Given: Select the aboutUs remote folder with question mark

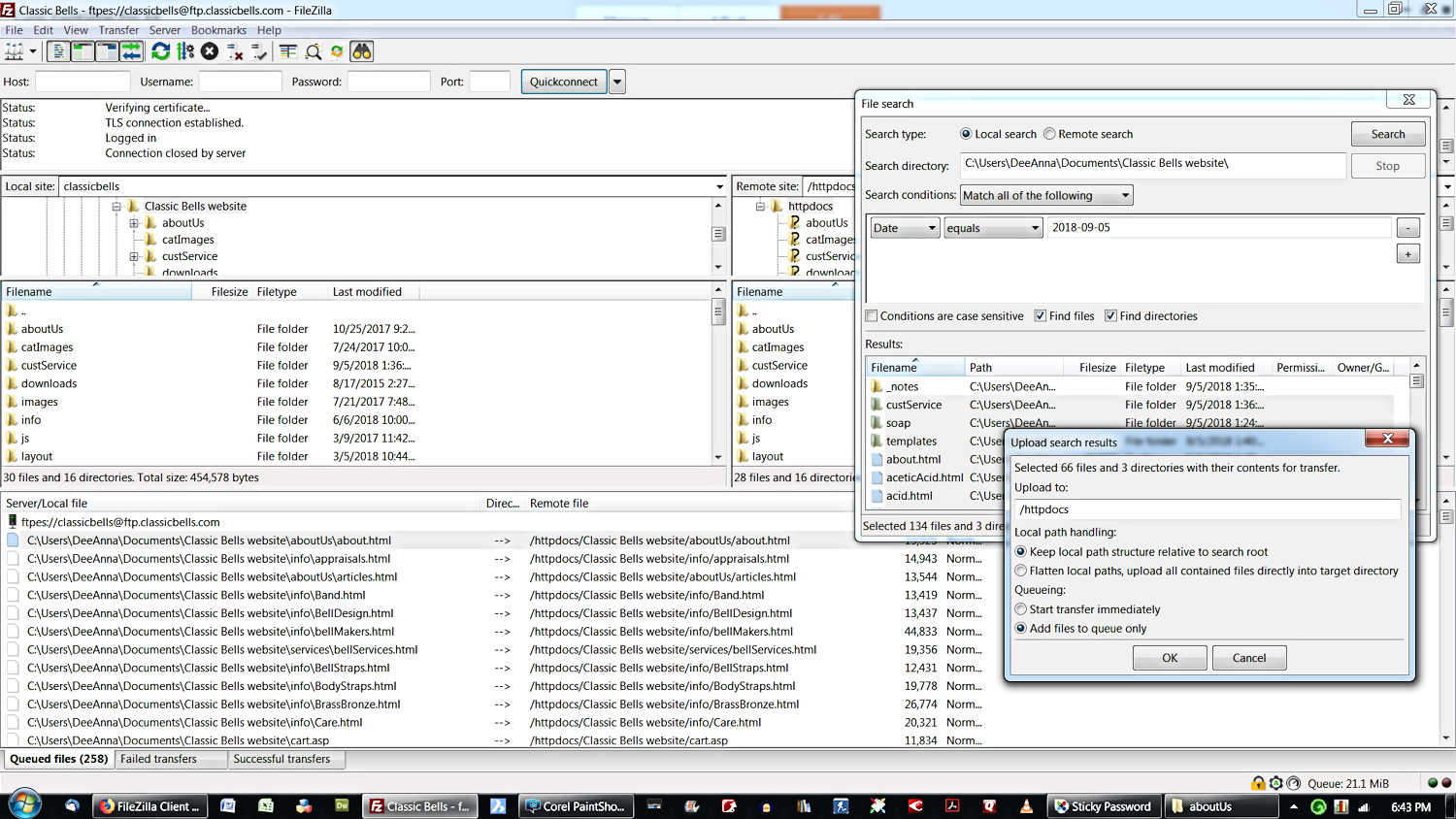Looking at the screenshot, I should click(x=826, y=222).
